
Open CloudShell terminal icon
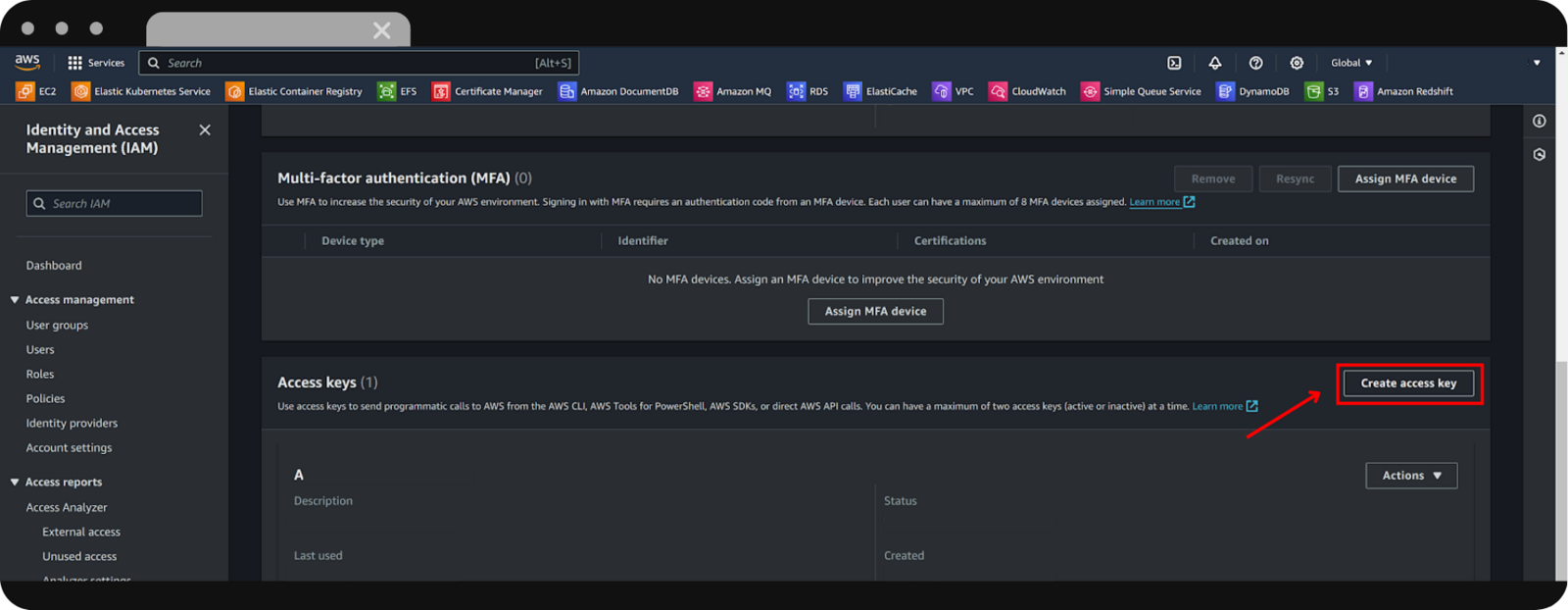pos(1174,63)
